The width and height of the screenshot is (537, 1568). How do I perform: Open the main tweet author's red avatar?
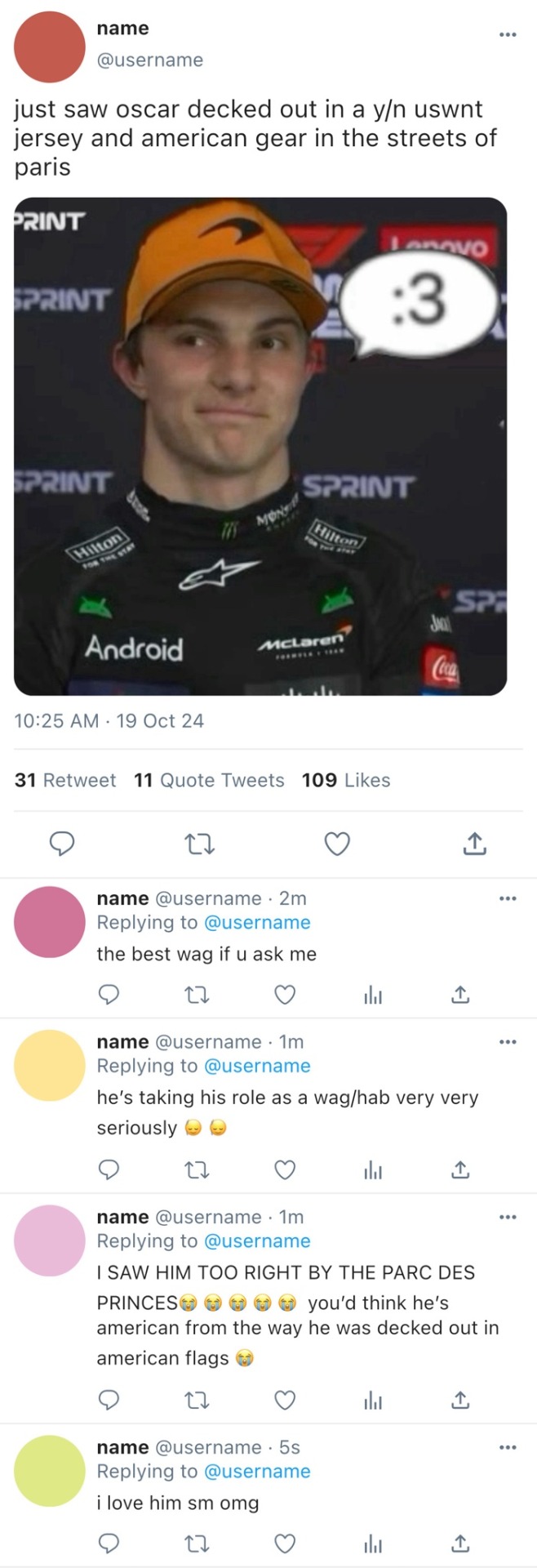(50, 47)
